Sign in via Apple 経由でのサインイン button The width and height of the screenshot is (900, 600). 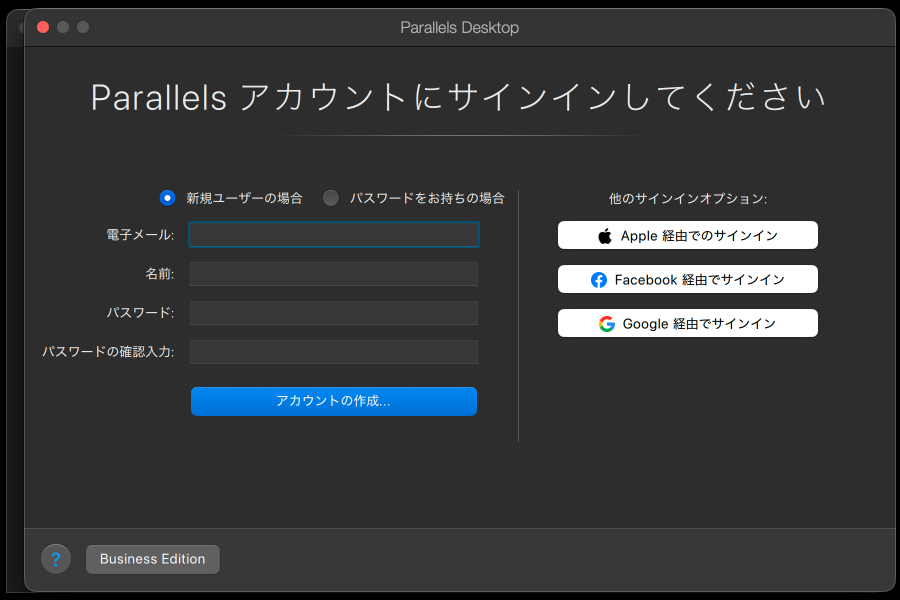point(687,234)
